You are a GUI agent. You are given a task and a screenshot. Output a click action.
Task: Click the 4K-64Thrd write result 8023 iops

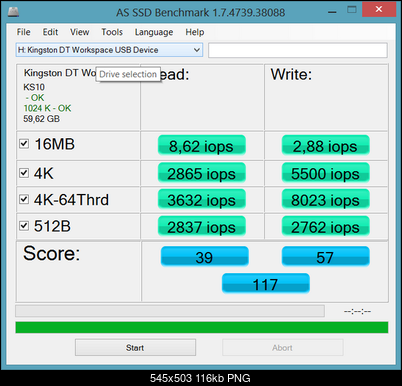pos(326,199)
